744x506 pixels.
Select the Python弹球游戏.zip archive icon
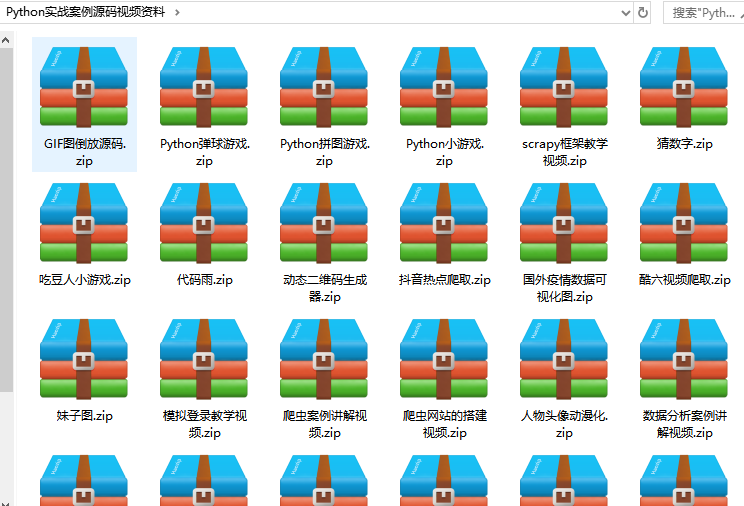[204, 87]
